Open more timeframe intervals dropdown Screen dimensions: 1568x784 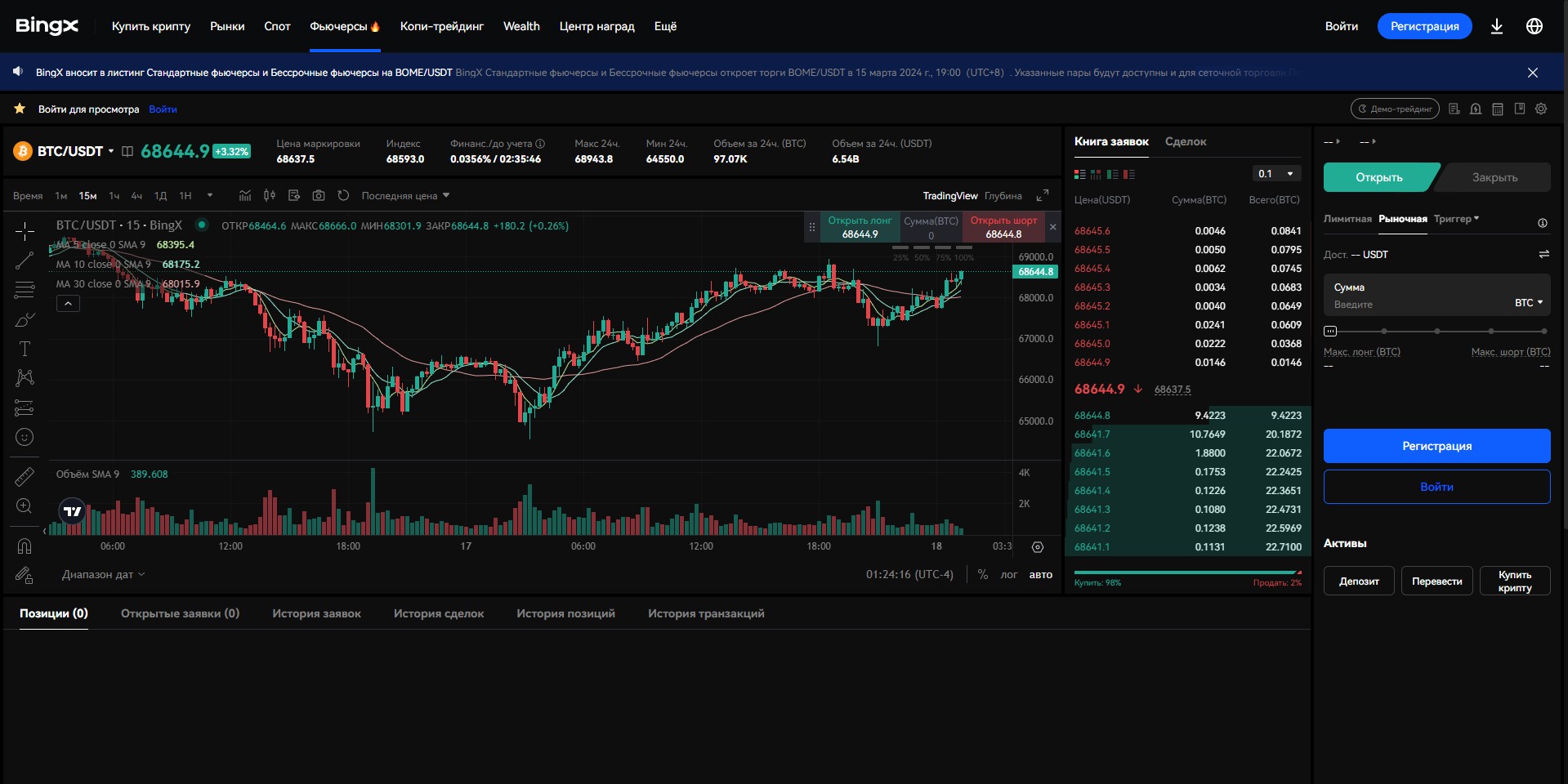point(210,196)
